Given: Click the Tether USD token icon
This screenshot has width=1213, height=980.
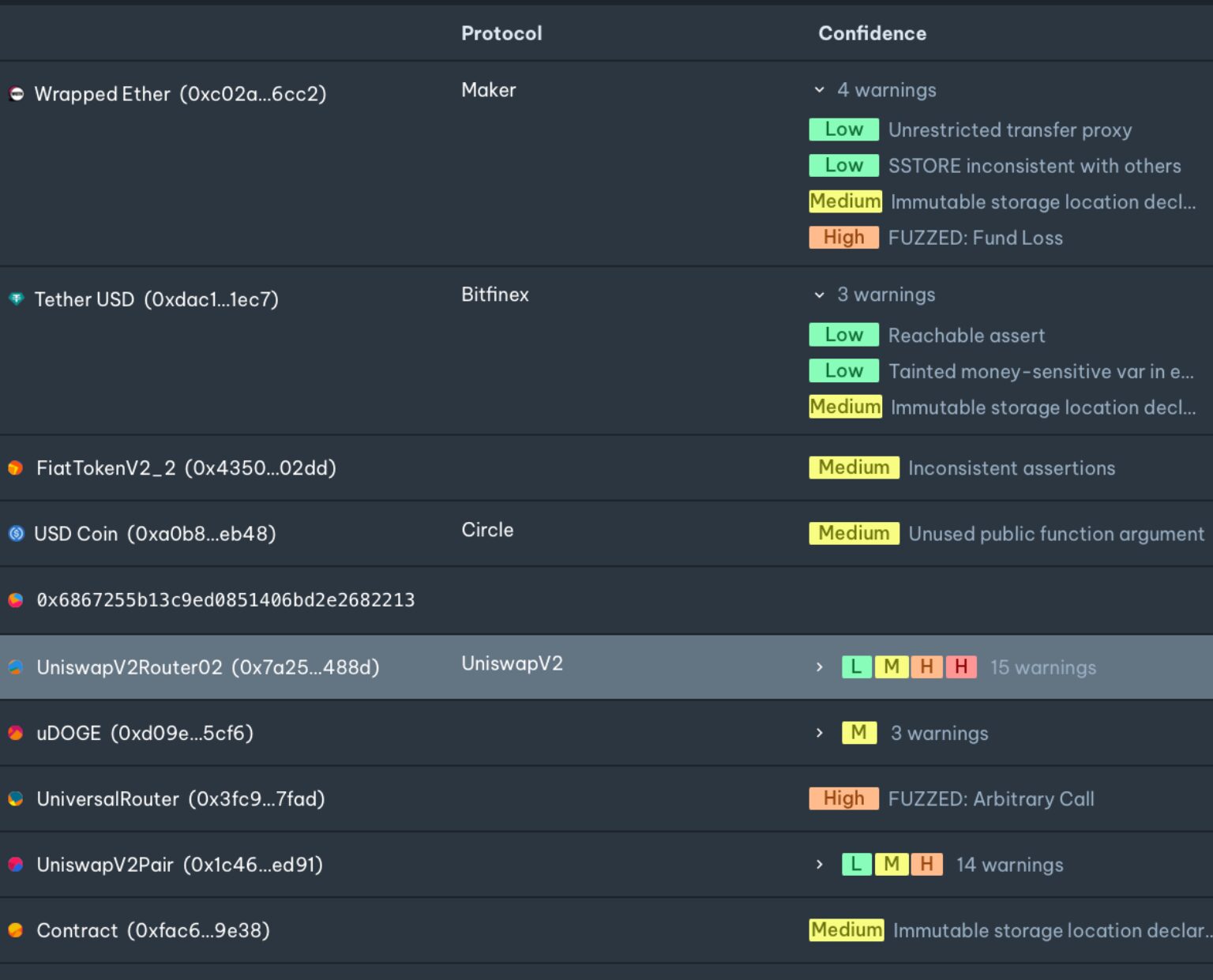Looking at the screenshot, I should coord(17,299).
